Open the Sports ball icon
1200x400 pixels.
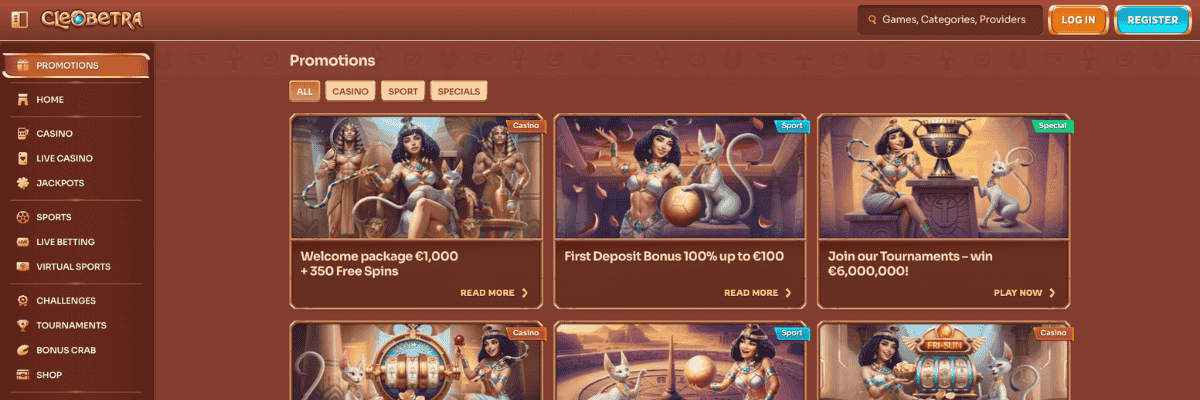23,217
